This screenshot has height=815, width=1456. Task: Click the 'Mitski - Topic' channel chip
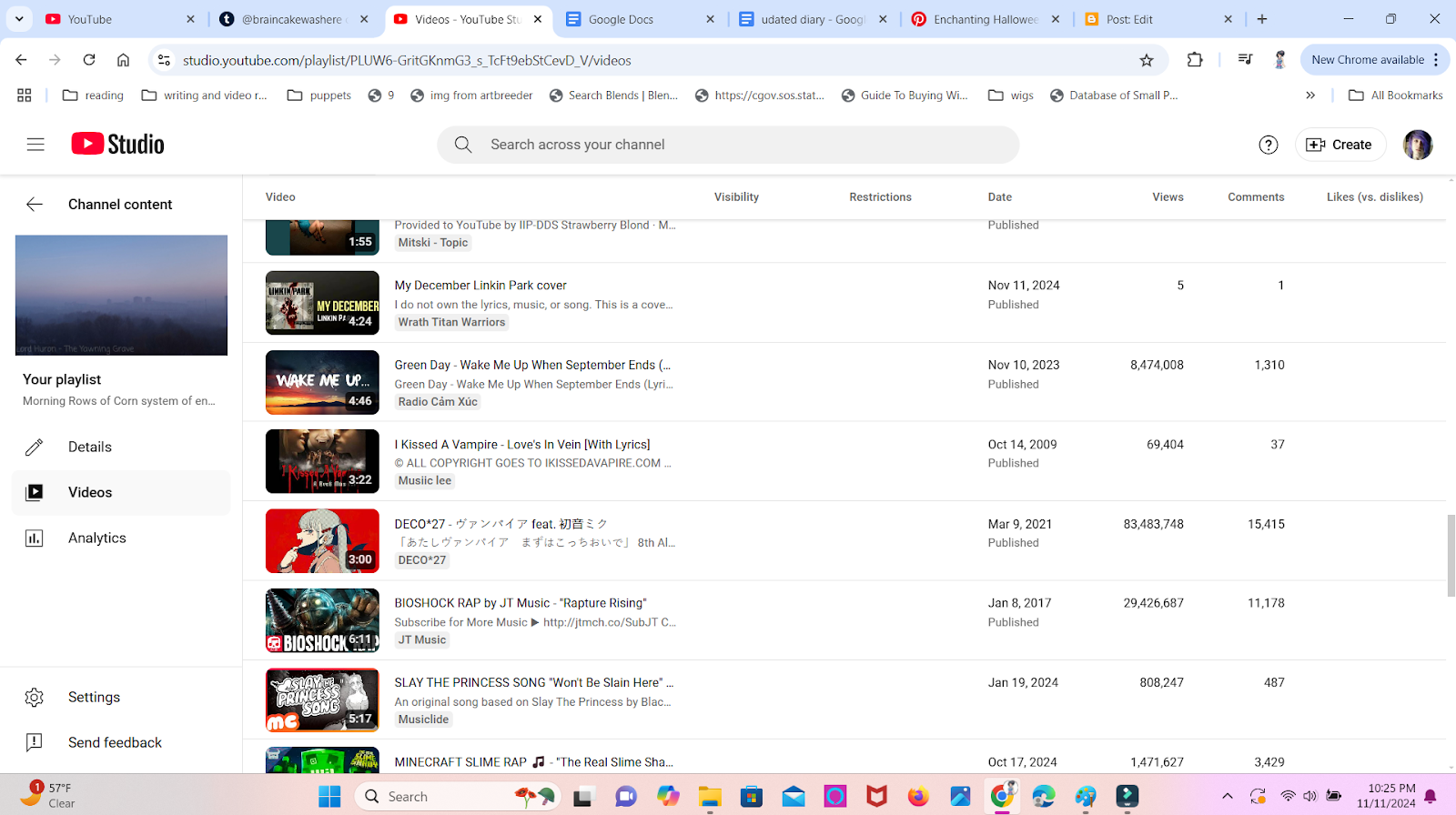coord(433,243)
